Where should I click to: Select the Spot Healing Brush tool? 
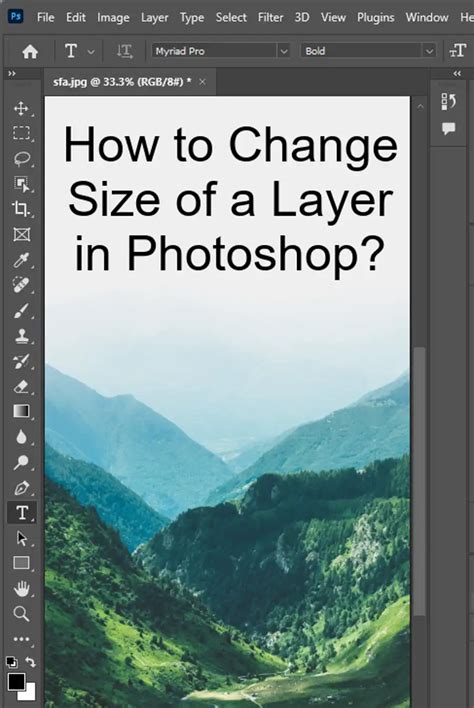[x=21, y=285]
